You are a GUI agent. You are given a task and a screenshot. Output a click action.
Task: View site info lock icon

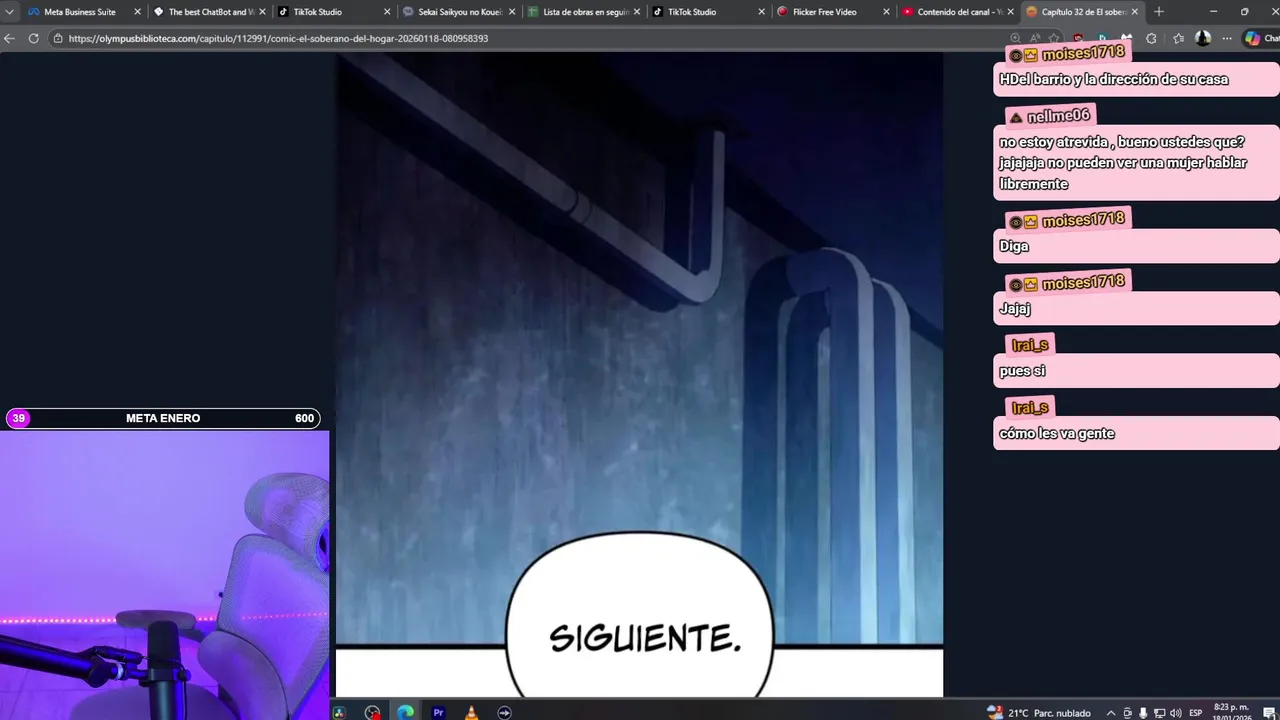[x=59, y=38]
